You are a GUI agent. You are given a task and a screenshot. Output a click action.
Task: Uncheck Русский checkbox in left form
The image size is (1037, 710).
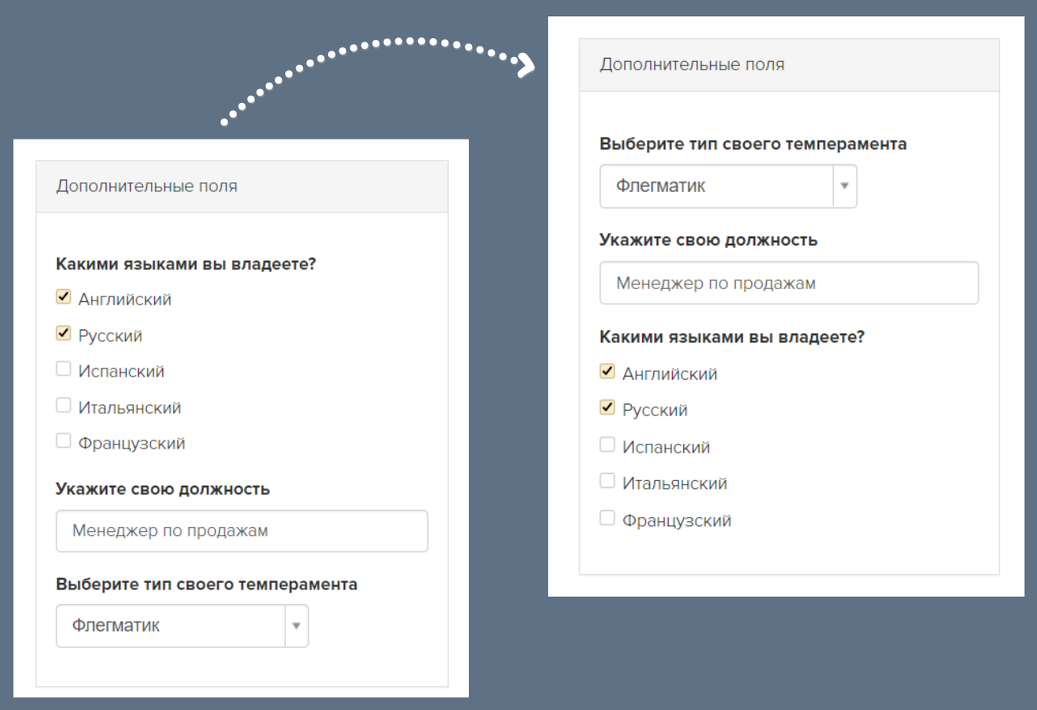coord(63,333)
